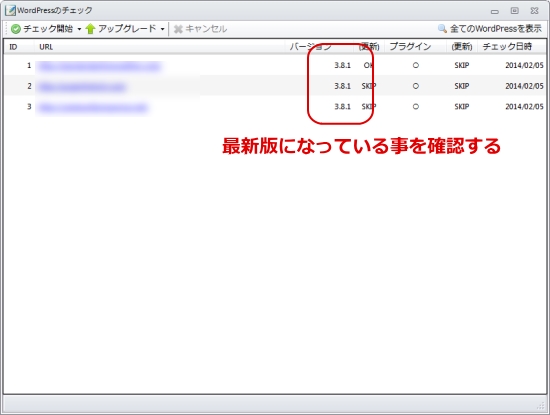Click version 3.8.1 in row 1
The width and height of the screenshot is (550, 415).
point(342,66)
